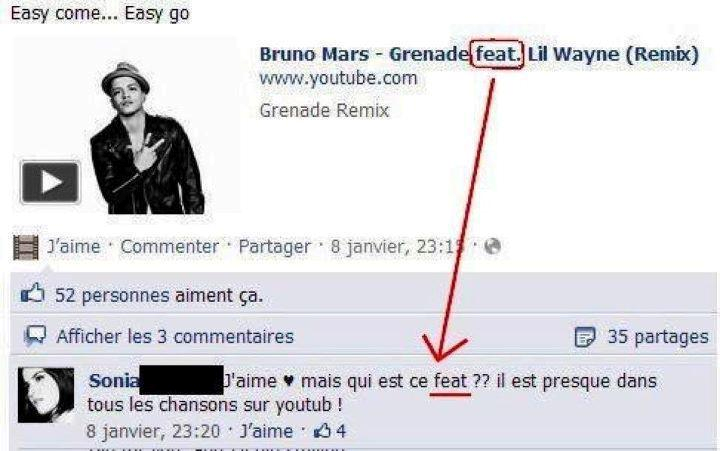
Task: Expand Afficher les 3 commentaires
Action: click(x=175, y=337)
